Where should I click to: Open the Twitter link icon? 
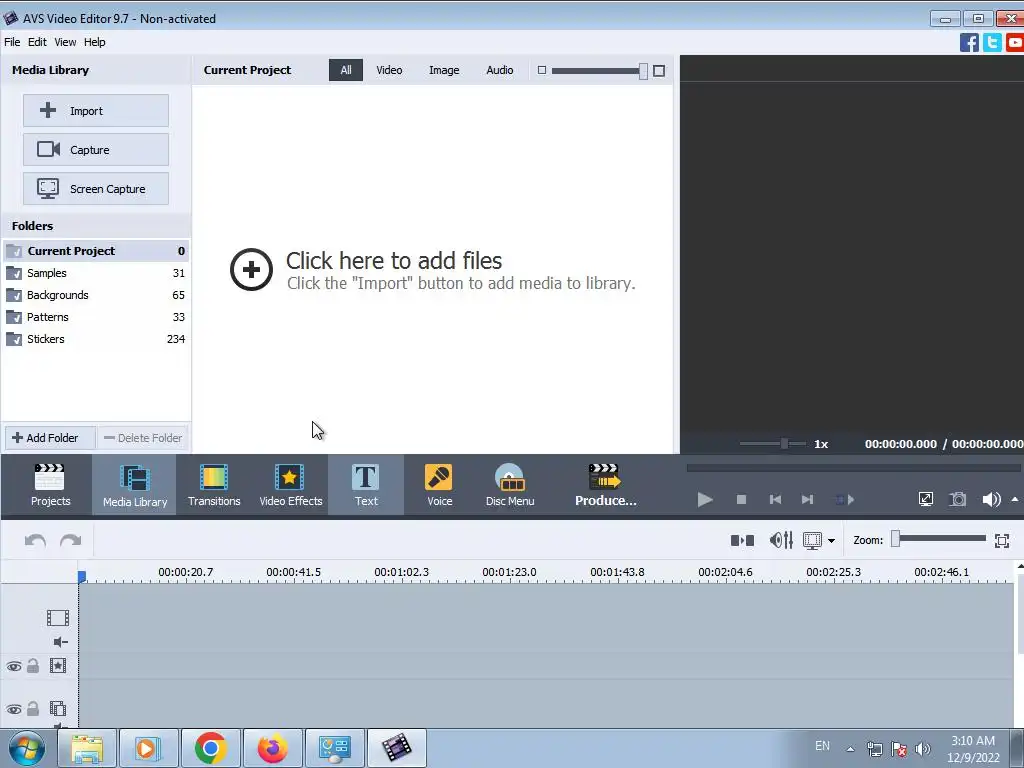[992, 42]
